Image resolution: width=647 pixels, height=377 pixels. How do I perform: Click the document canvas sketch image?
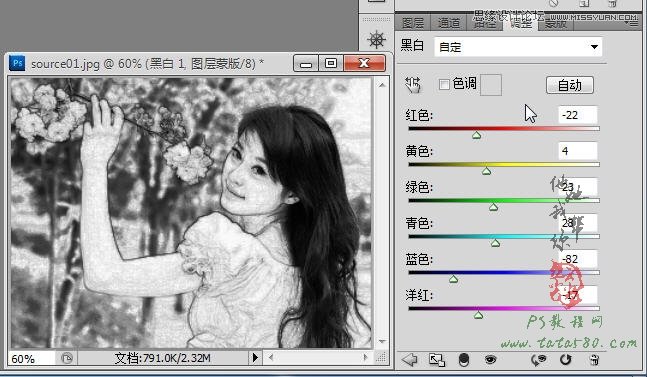tap(191, 212)
